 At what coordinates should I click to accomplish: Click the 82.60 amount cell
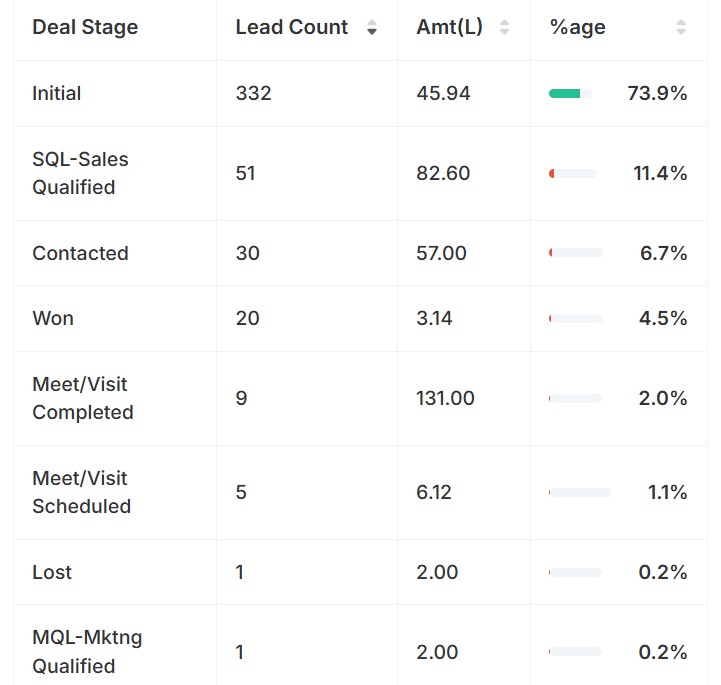pyautogui.click(x=443, y=173)
